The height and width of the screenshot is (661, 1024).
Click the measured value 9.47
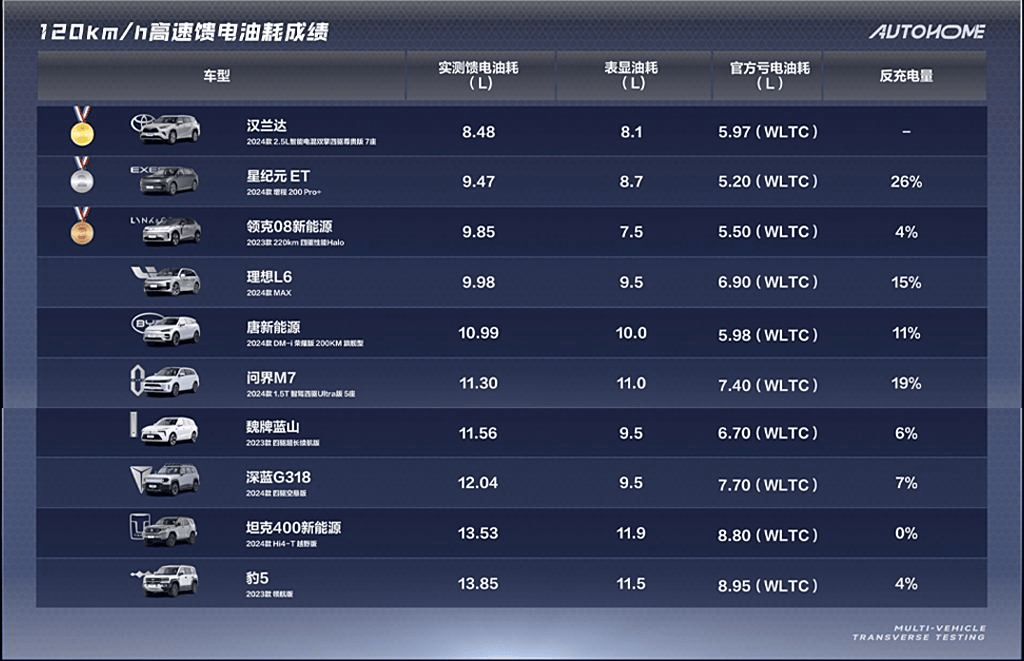479,182
